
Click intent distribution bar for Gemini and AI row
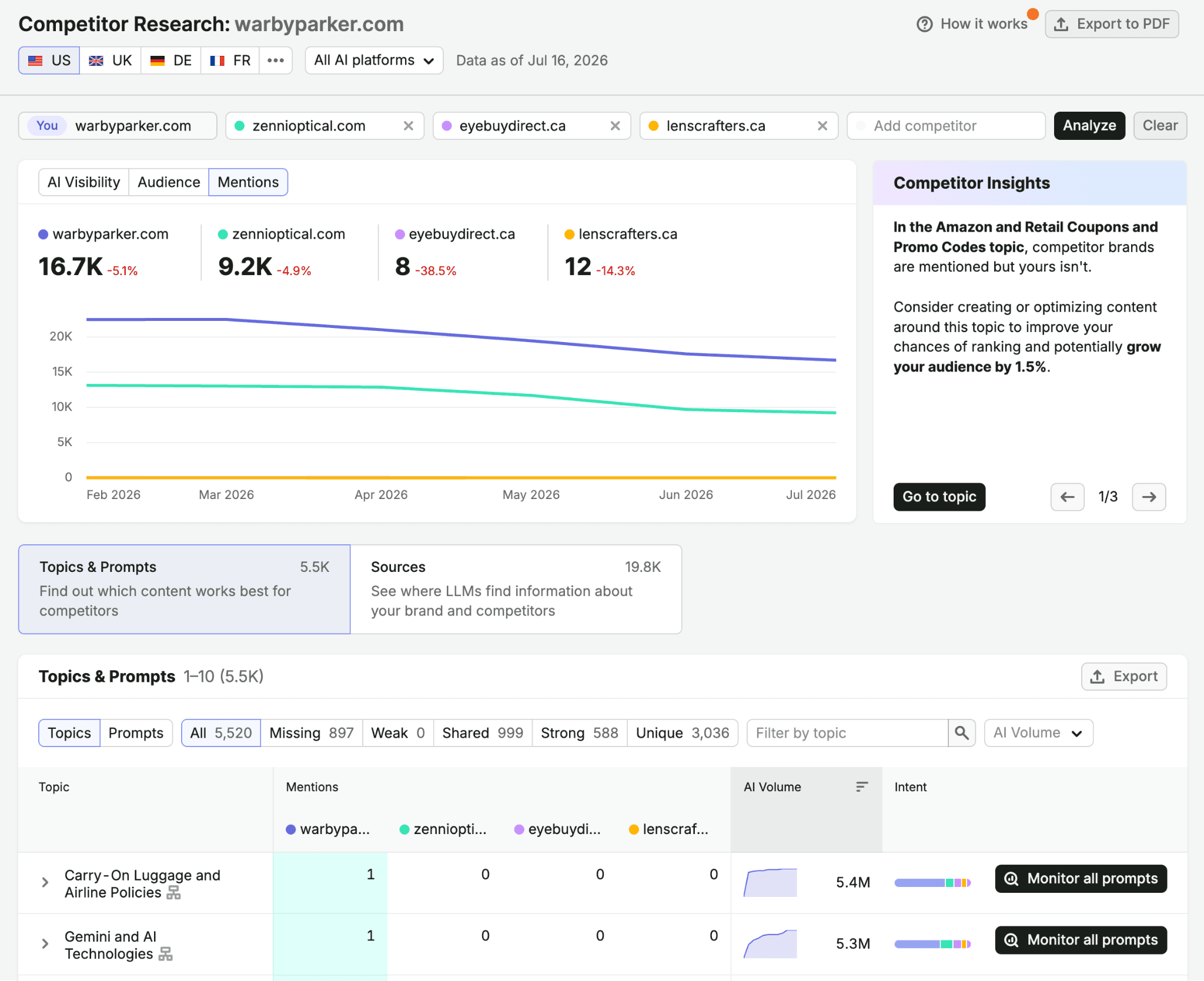pos(932,943)
